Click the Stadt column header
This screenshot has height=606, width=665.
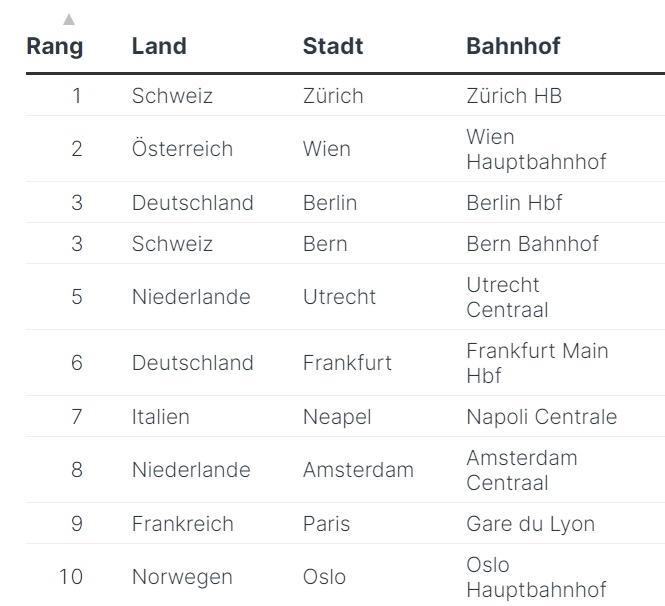pyautogui.click(x=333, y=46)
